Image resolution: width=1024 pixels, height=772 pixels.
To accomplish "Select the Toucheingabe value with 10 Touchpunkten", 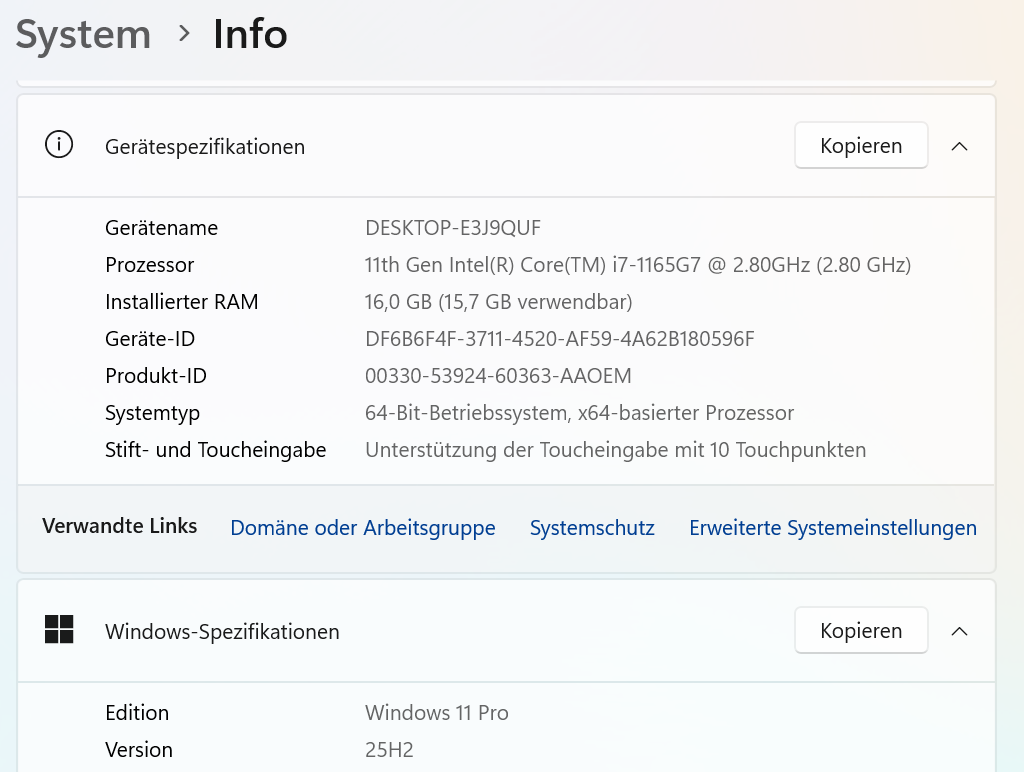I will click(x=615, y=450).
